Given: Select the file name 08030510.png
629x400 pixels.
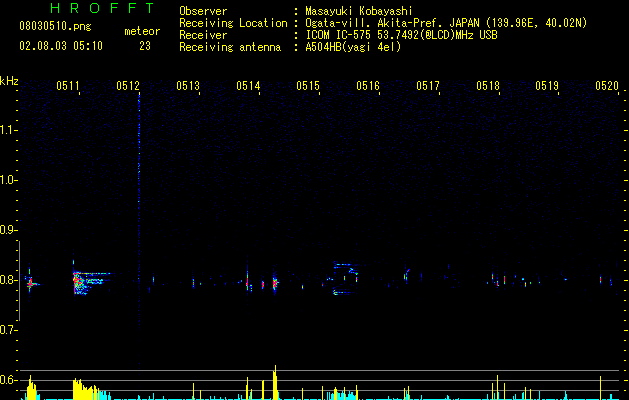Looking at the screenshot, I should coord(55,27).
